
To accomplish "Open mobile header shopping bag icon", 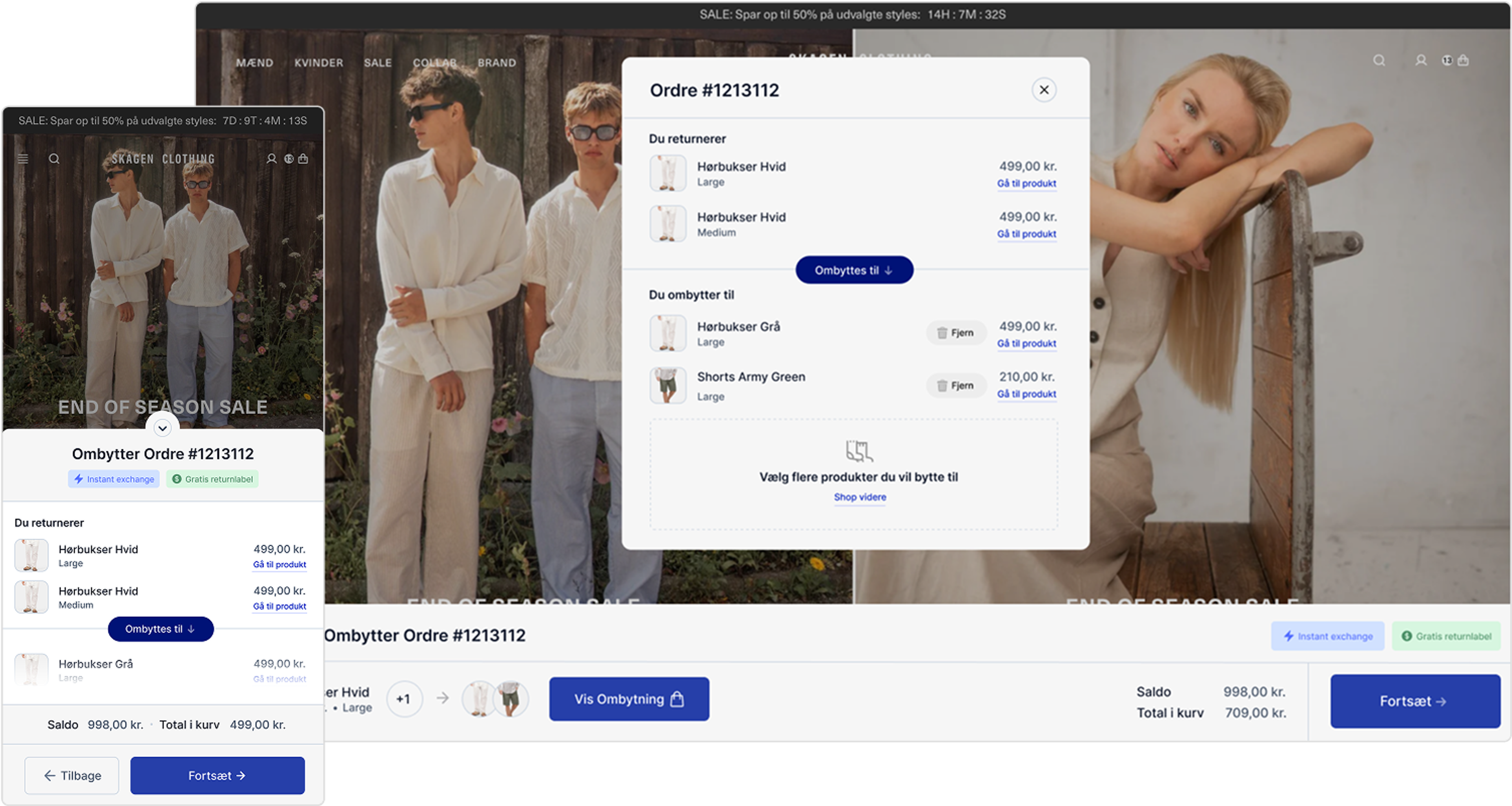I will coord(303,159).
